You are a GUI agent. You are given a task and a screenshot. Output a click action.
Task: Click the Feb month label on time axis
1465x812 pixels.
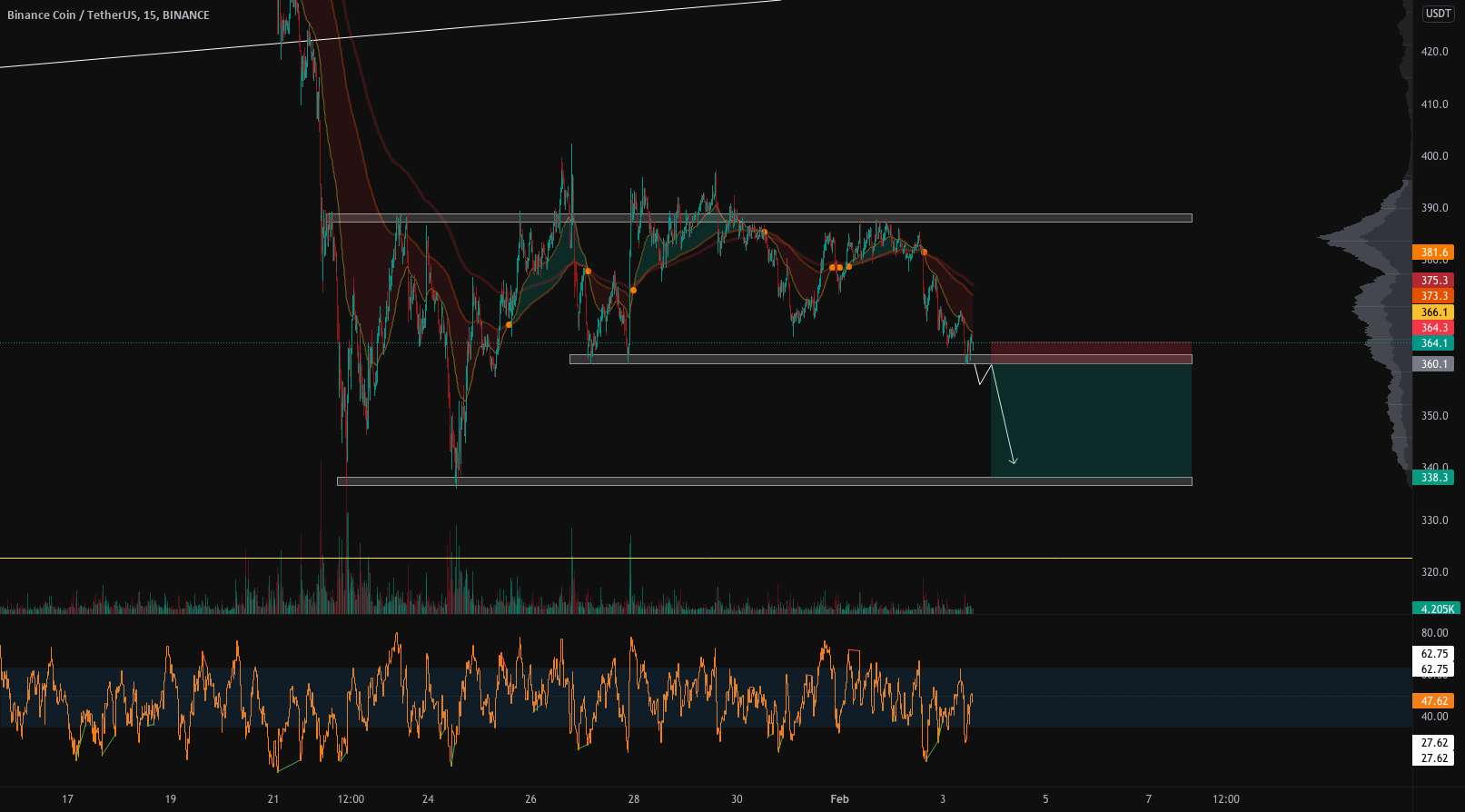(x=839, y=799)
